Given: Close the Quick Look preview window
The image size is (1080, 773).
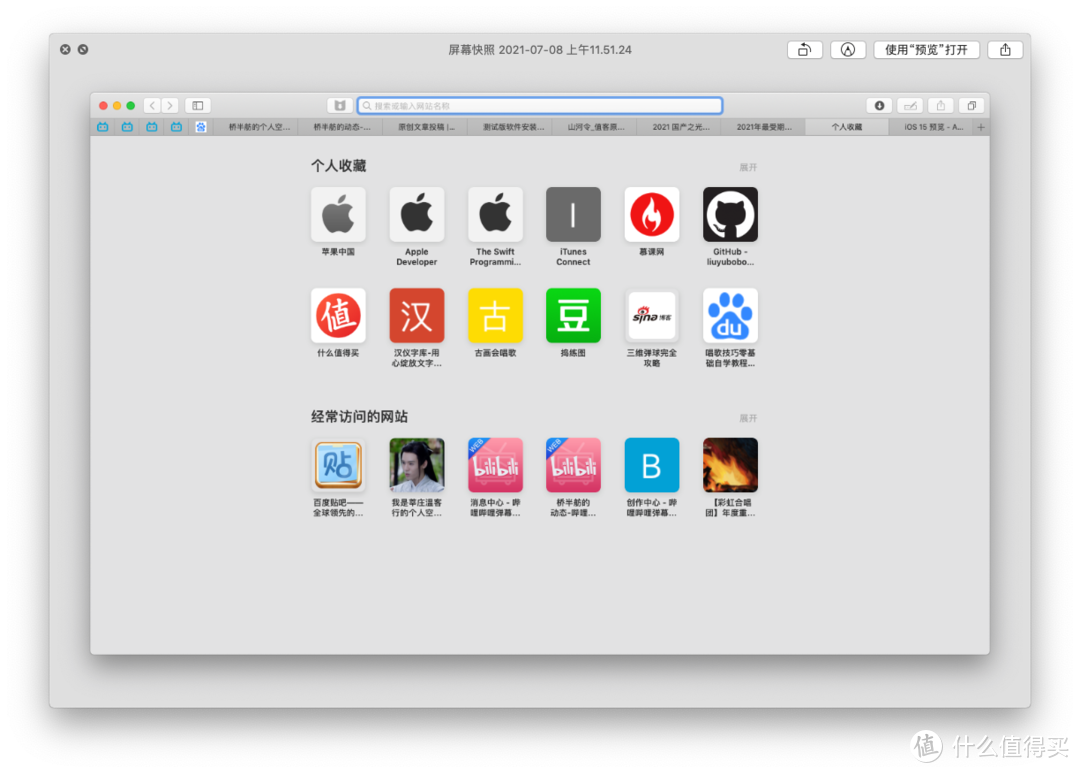Looking at the screenshot, I should click(65, 50).
